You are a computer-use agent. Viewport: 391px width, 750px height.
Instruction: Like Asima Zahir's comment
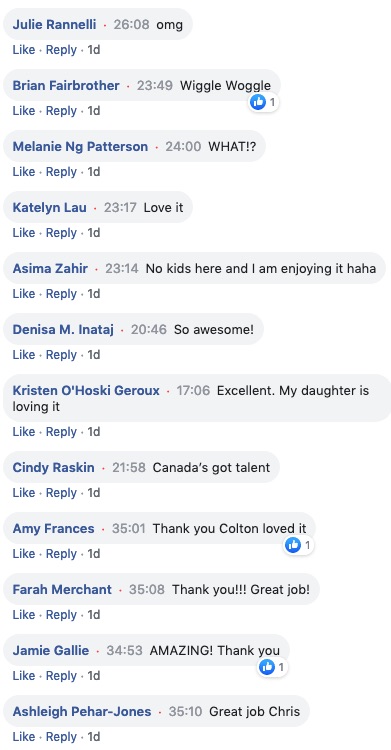tap(24, 294)
